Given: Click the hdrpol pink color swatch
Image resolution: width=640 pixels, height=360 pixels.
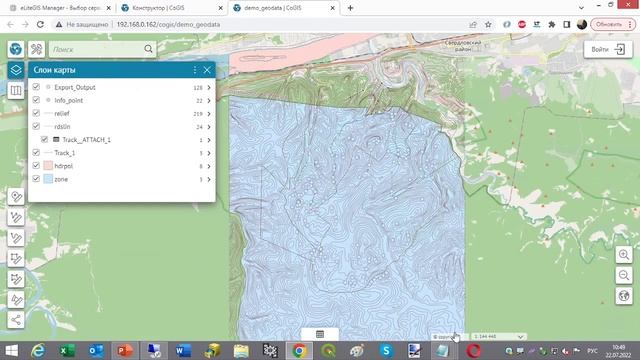Looking at the screenshot, I should 48,166.
